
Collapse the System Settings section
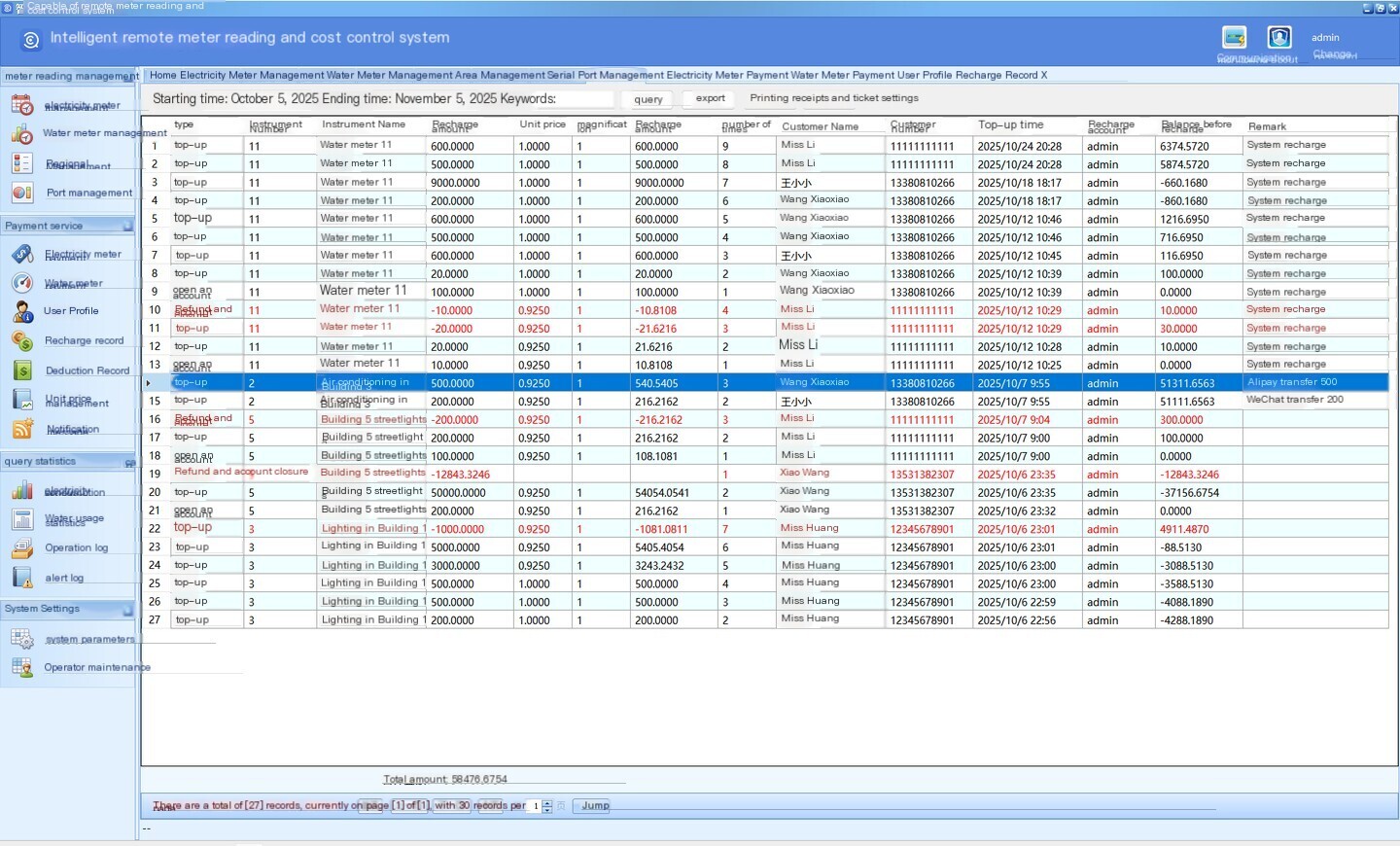127,610
